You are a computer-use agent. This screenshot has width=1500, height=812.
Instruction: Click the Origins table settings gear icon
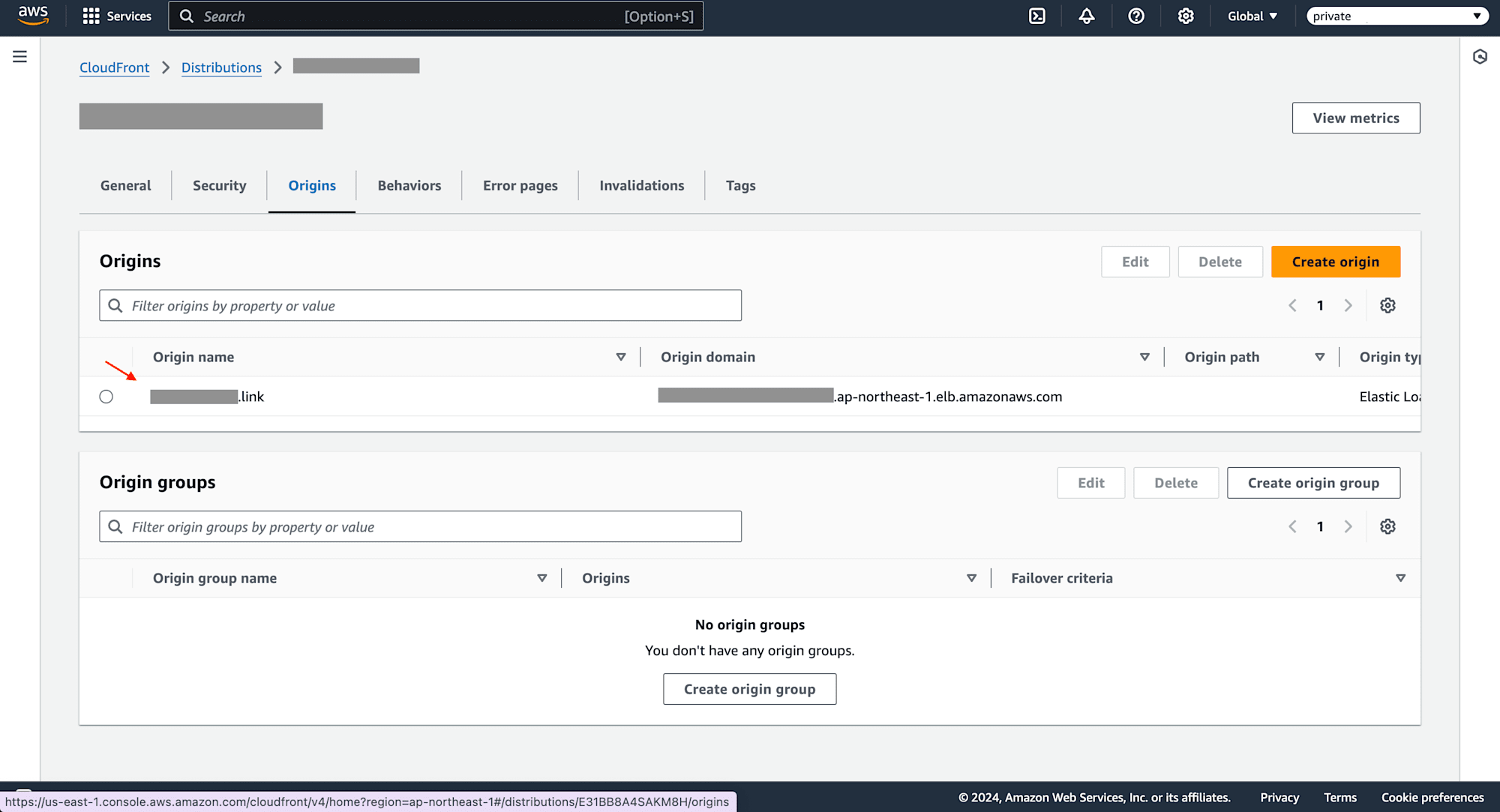point(1388,305)
